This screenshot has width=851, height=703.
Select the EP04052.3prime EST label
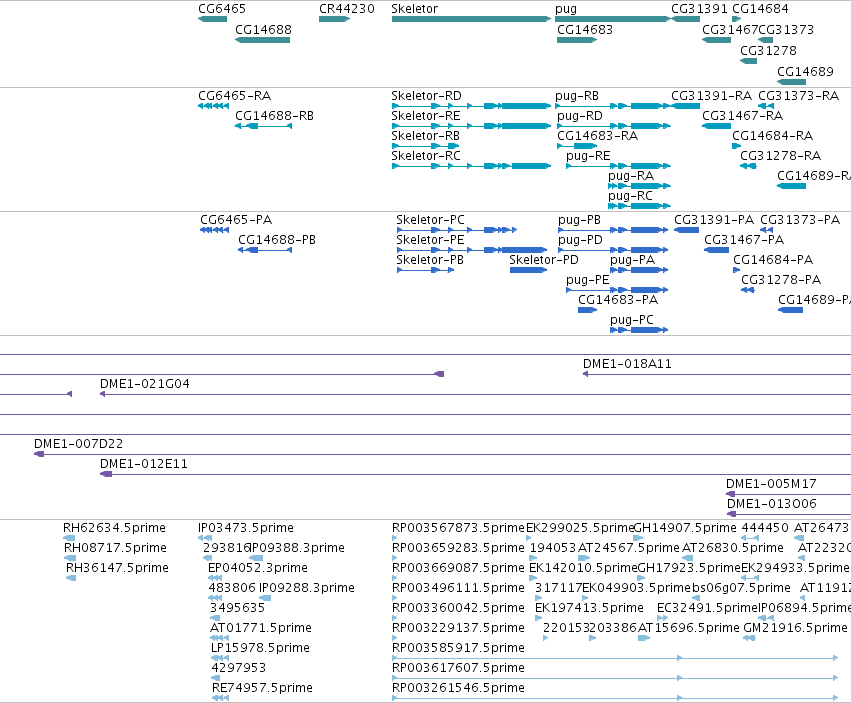point(258,568)
